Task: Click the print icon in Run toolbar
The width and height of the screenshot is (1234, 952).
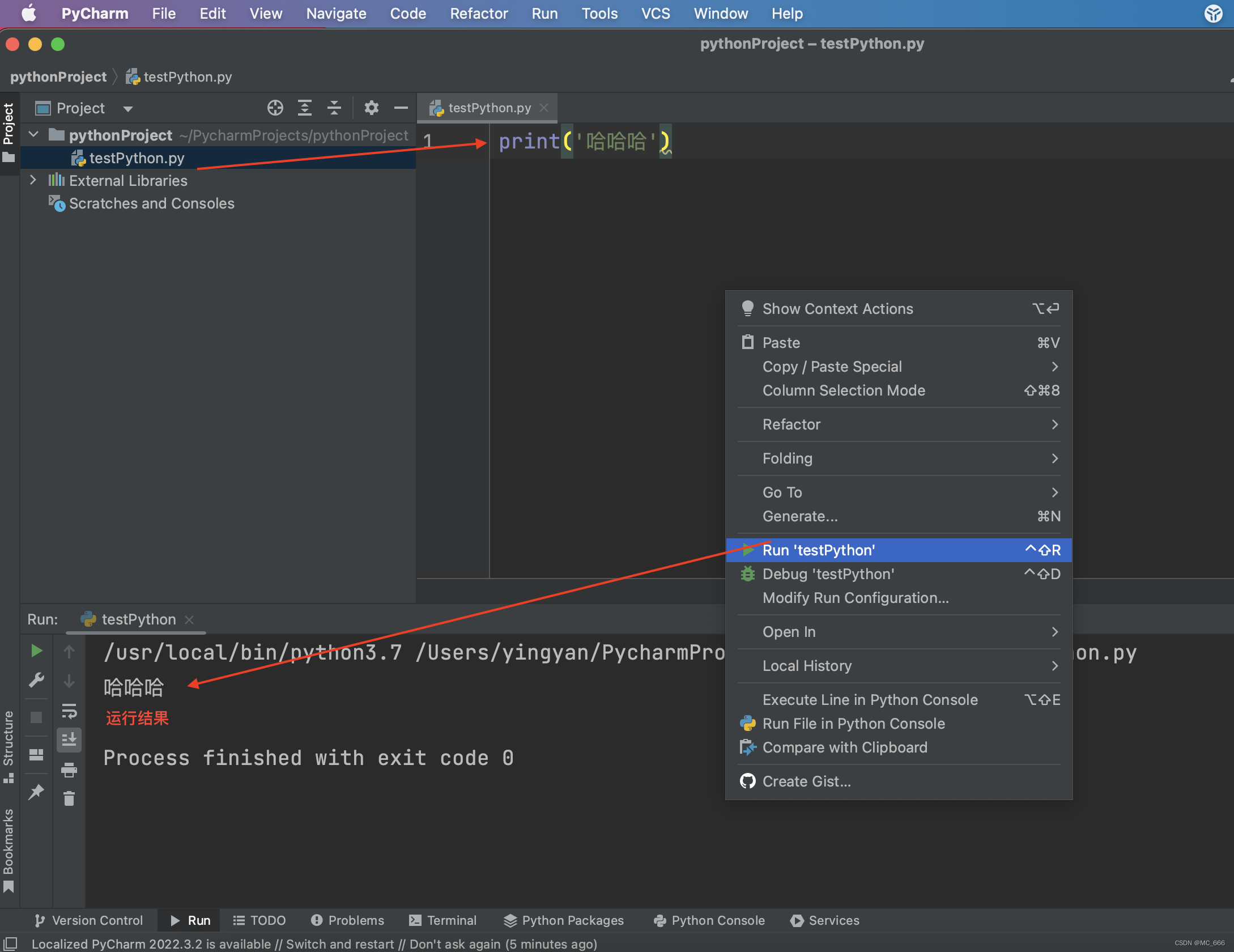Action: pyautogui.click(x=69, y=770)
